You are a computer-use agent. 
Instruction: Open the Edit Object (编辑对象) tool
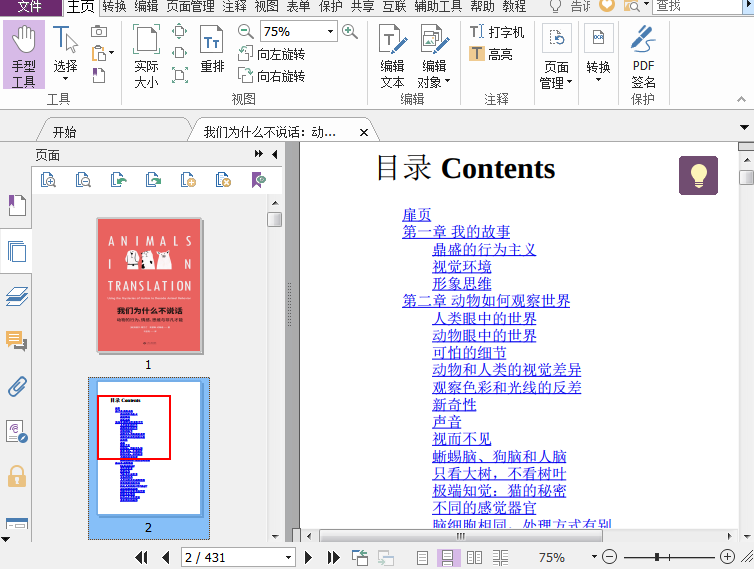[434, 57]
